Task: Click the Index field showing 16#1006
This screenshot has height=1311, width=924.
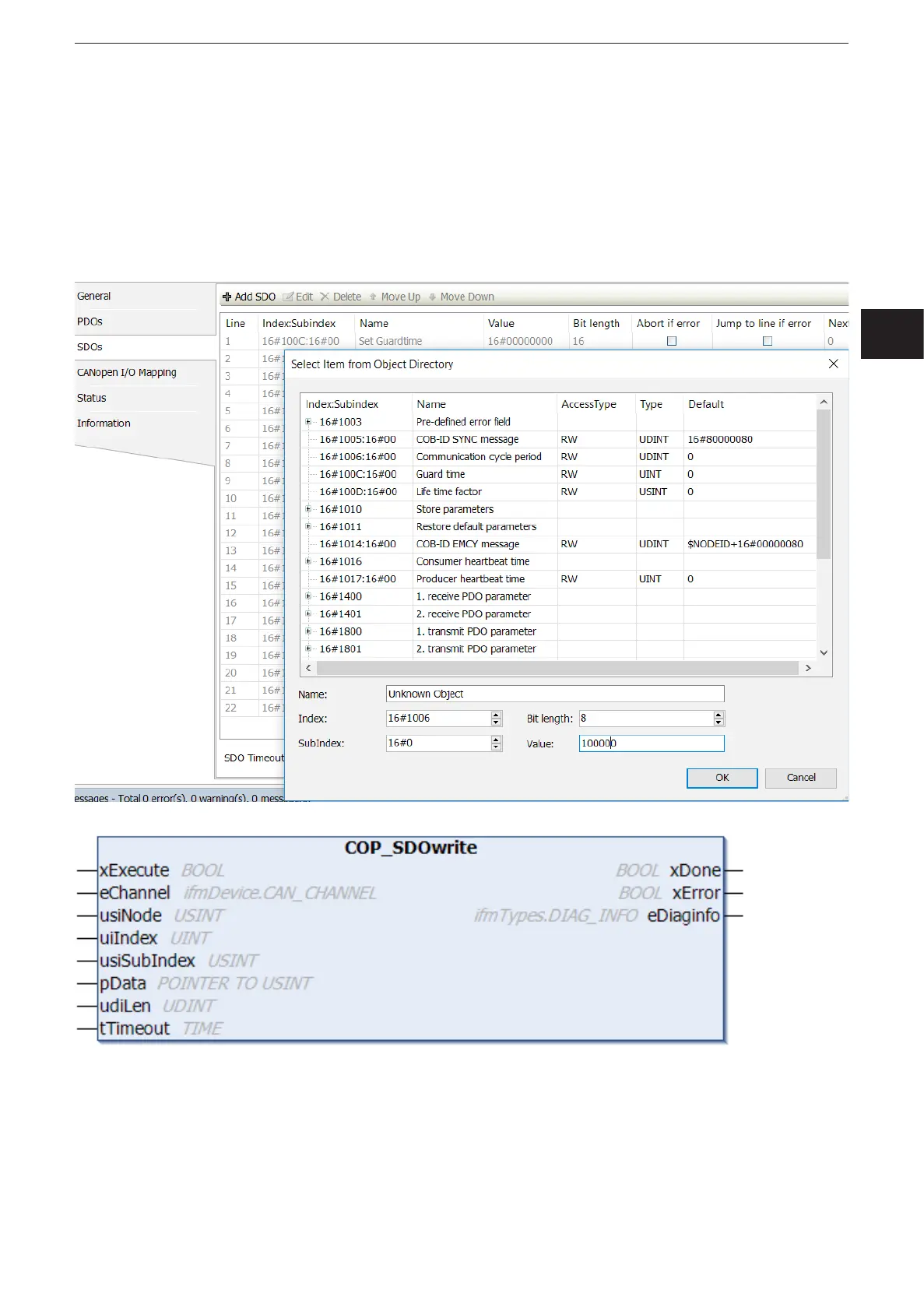Action: pyautogui.click(x=438, y=719)
